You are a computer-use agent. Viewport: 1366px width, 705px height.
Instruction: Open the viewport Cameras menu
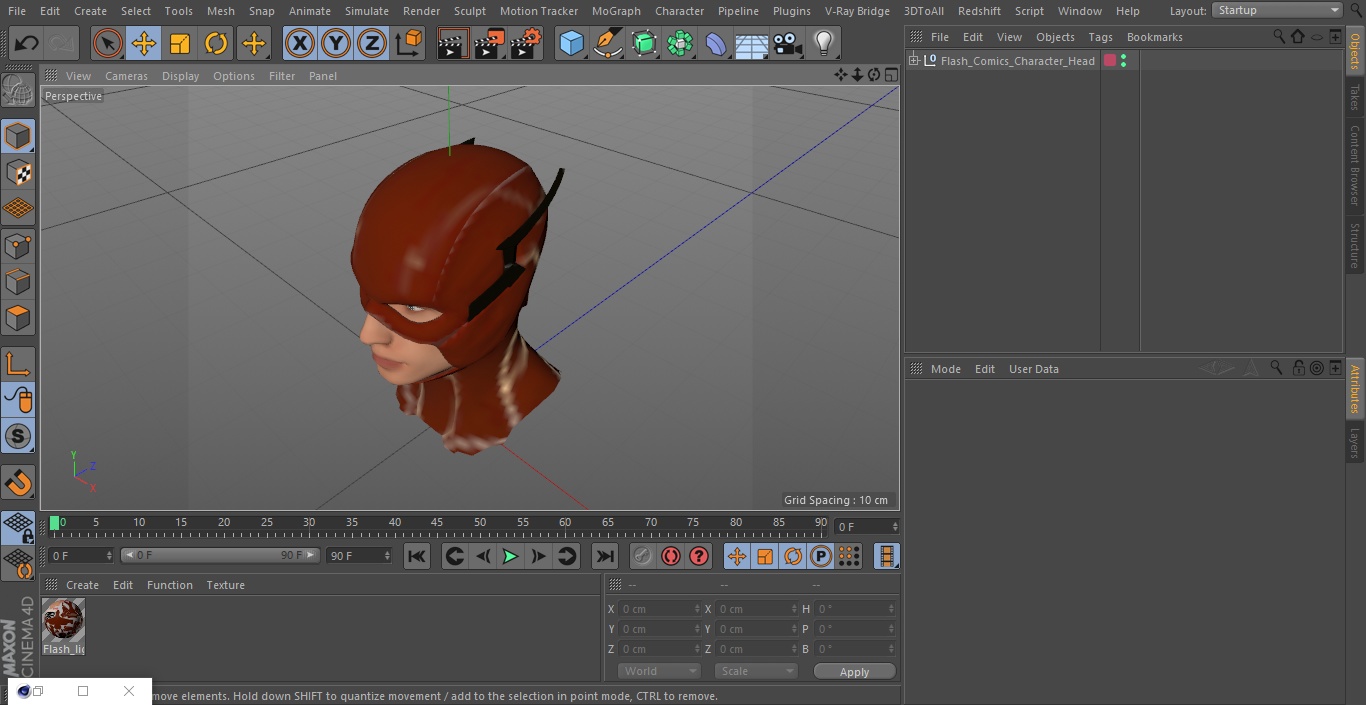point(126,76)
